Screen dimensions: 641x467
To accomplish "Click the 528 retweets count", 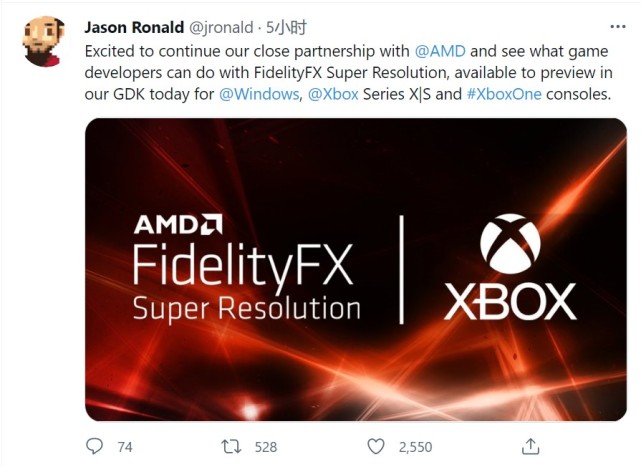I will [x=266, y=447].
